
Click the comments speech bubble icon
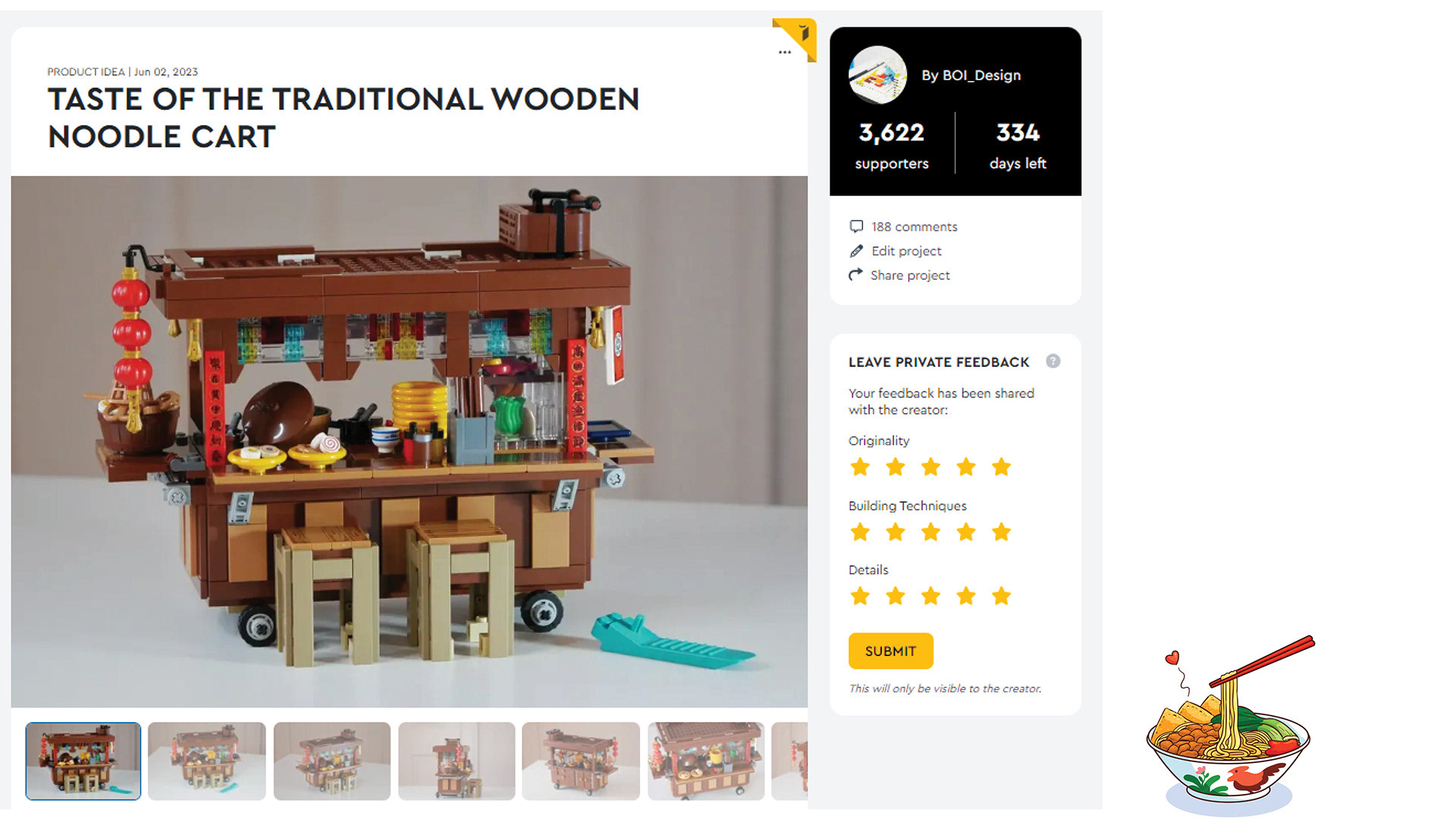(856, 226)
